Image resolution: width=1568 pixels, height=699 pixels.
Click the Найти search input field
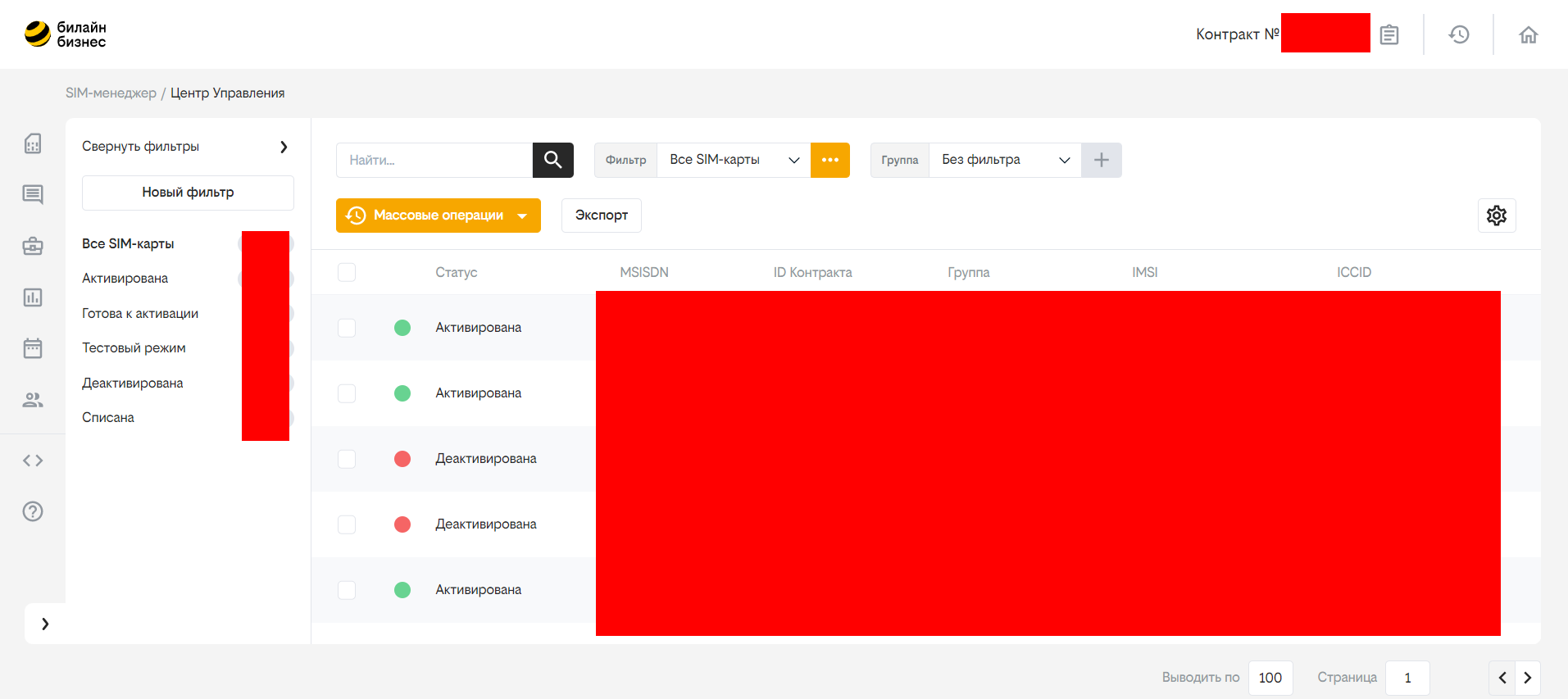[434, 160]
